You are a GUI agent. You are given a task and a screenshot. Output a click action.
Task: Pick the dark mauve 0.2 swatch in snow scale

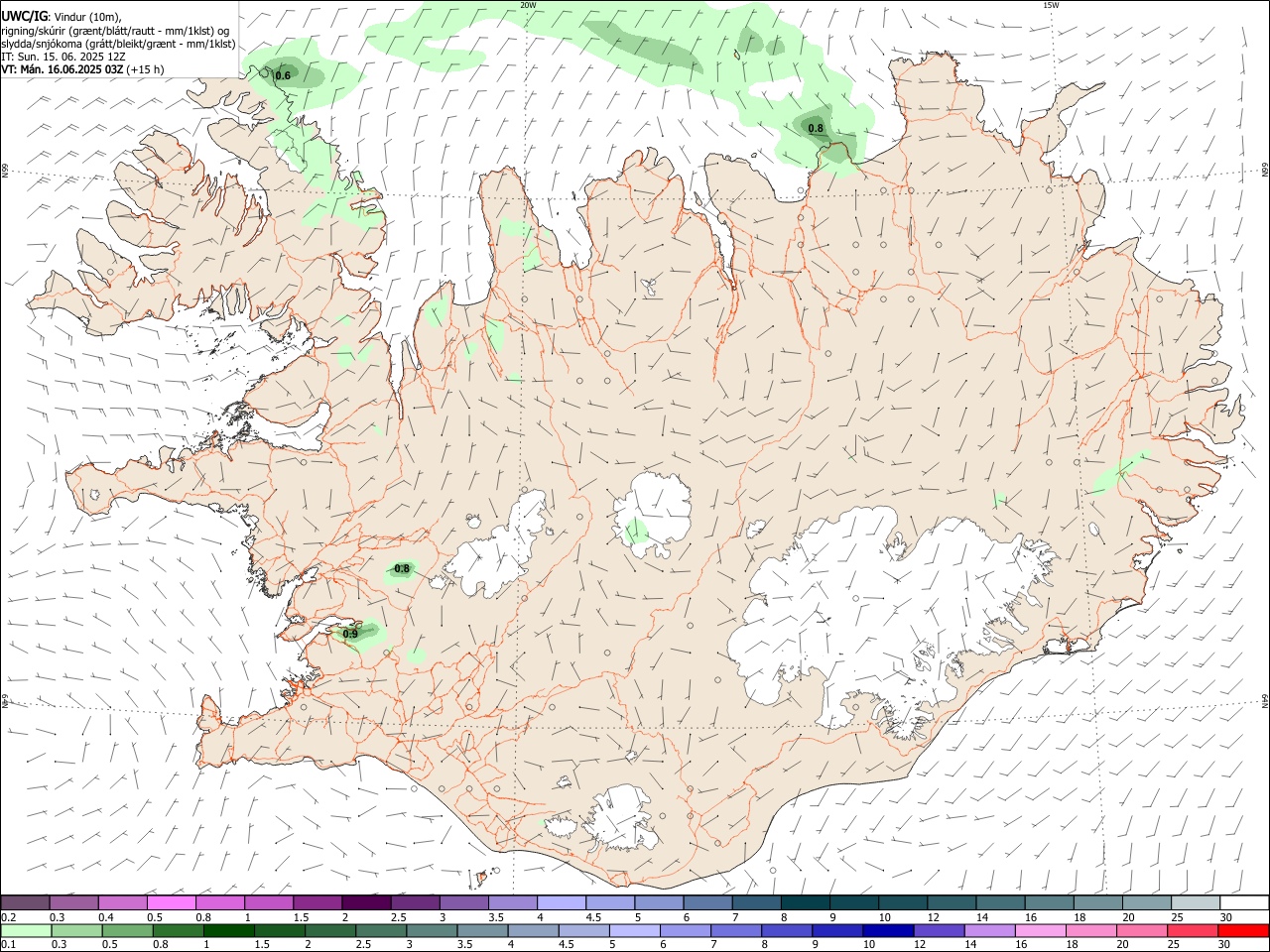(x=27, y=902)
